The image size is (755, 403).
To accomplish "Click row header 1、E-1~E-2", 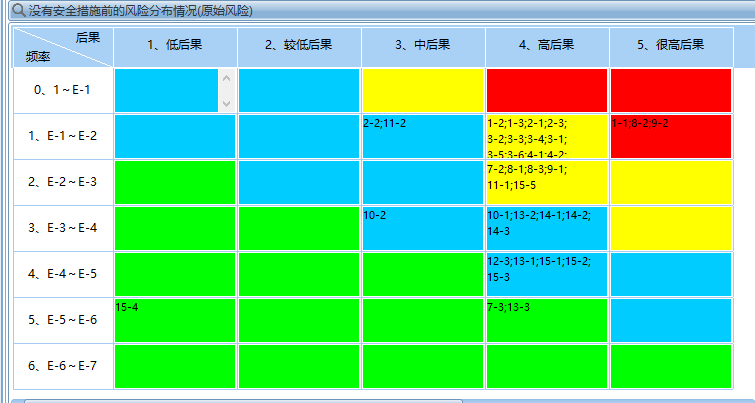I will pos(63,136).
